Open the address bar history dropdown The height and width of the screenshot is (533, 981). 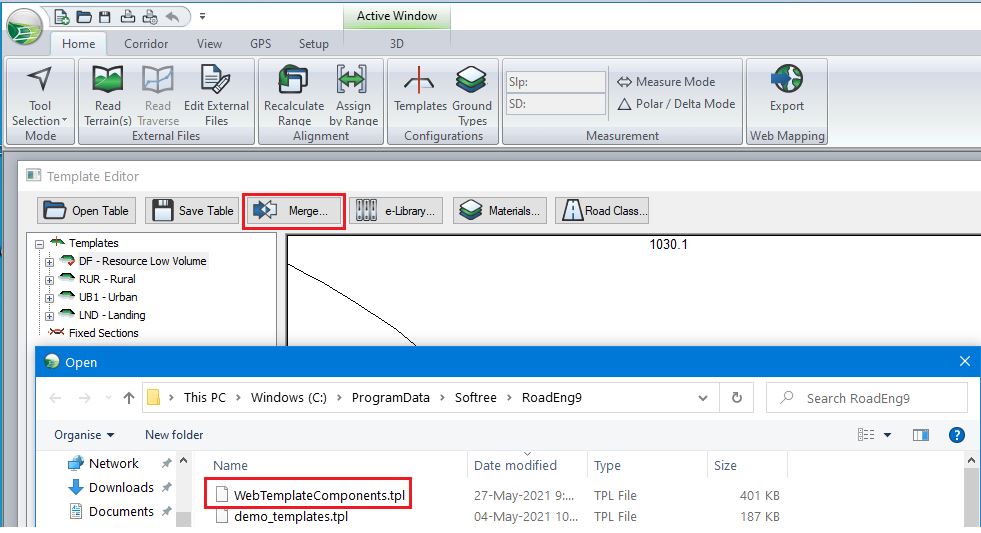pos(703,398)
